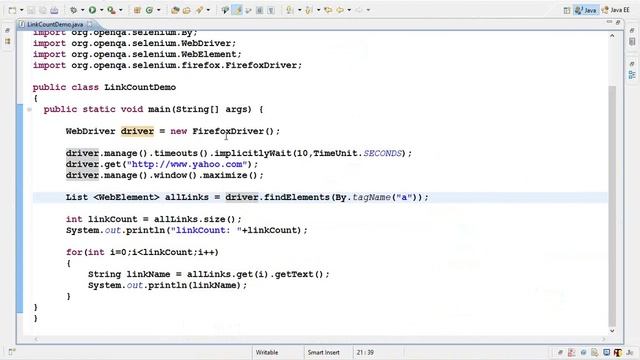Toggle Show Whitespace Characters icon
Image resolution: width=640 pixels, height=360 pixels.
271,10
